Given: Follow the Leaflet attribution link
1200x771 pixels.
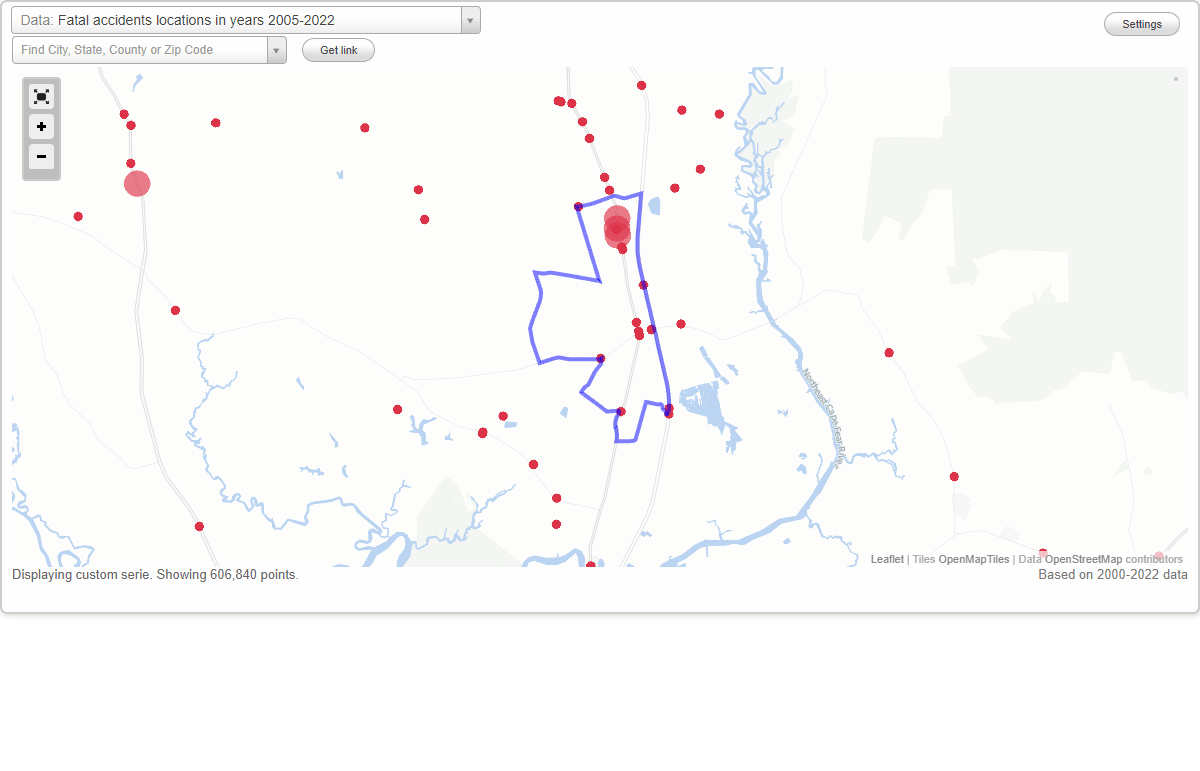Looking at the screenshot, I should click(x=887, y=559).
